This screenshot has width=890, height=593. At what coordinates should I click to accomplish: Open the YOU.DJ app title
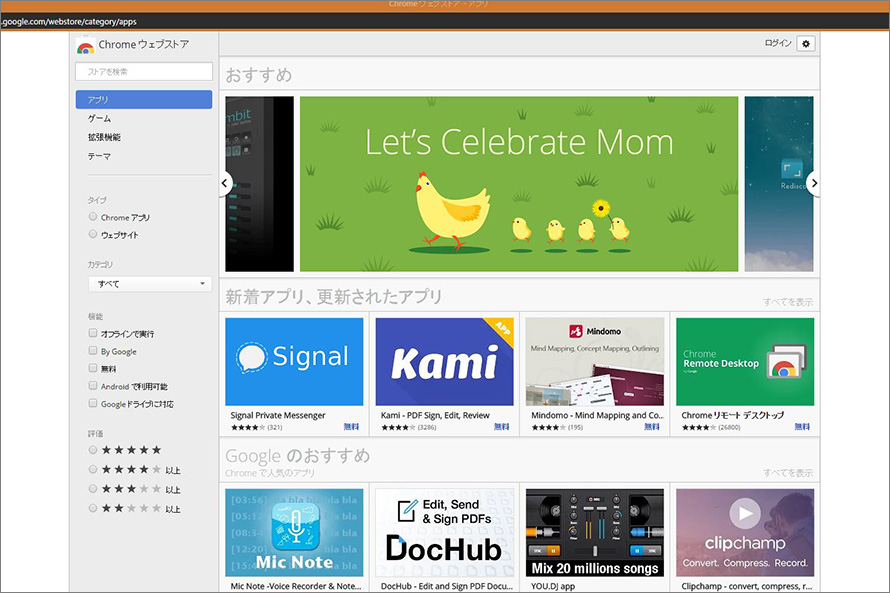[553, 586]
